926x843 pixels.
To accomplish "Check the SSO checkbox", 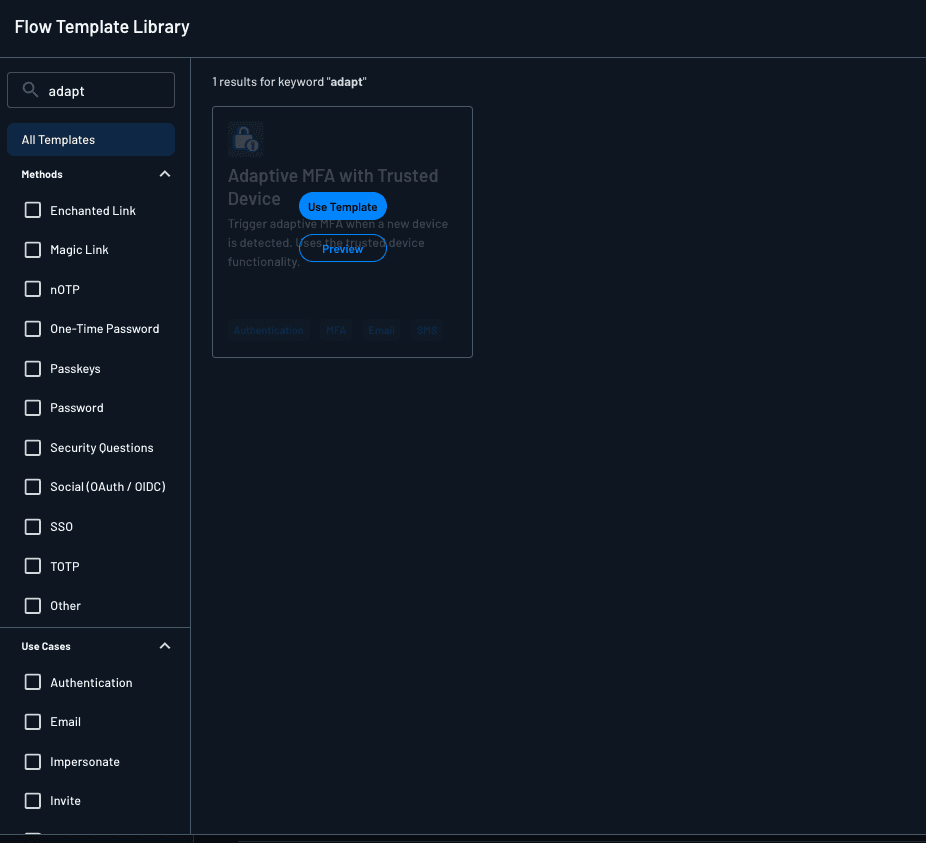I will pyautogui.click(x=33, y=526).
